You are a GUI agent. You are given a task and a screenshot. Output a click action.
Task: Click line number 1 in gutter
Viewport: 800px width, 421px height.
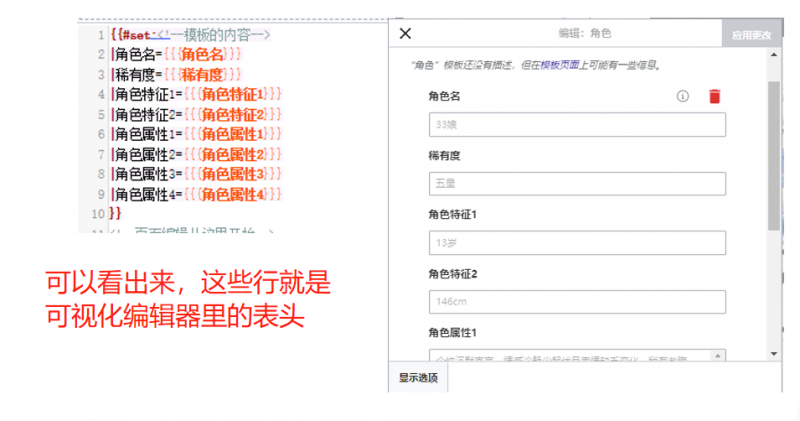[x=101, y=35]
